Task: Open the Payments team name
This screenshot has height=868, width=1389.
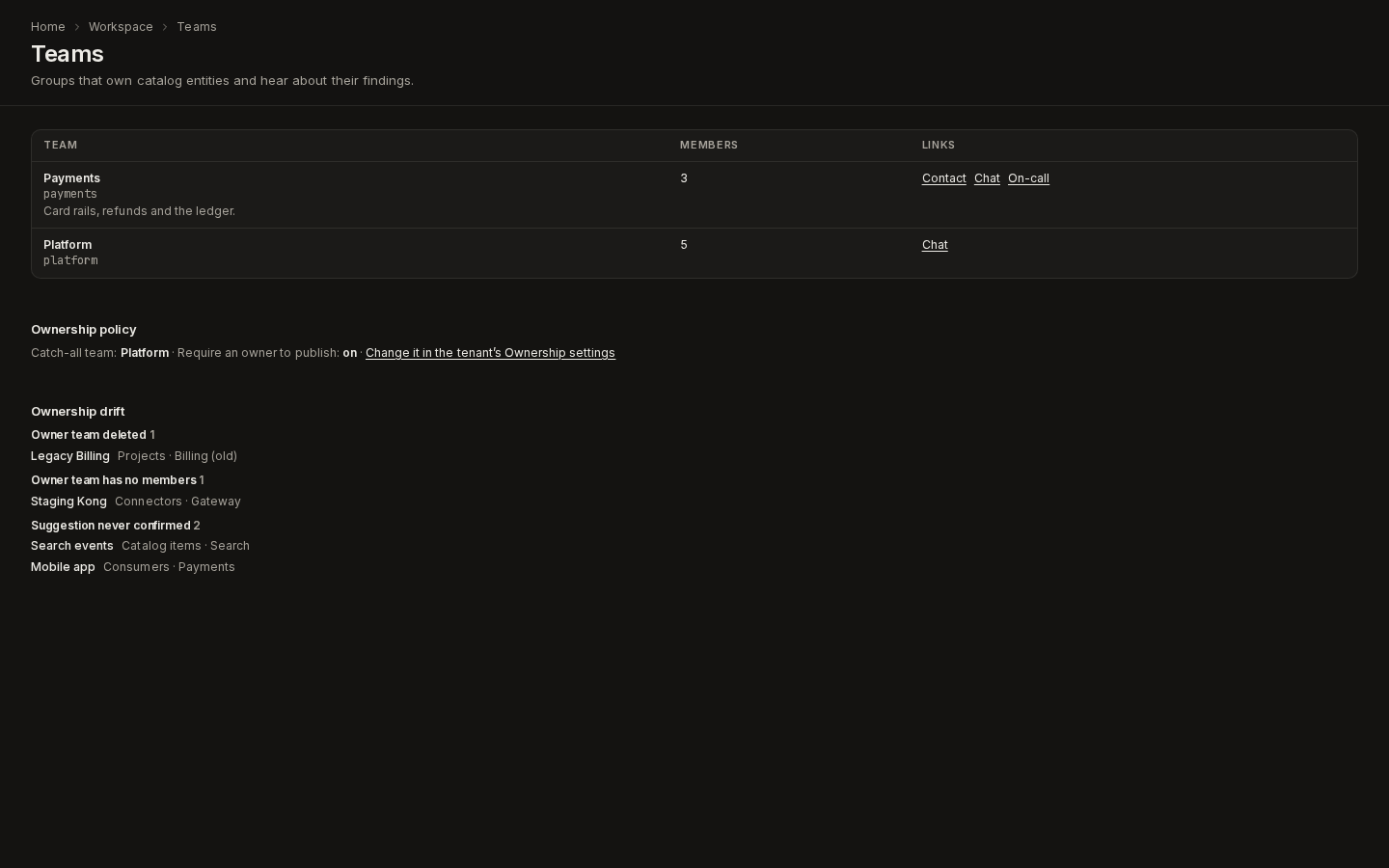Action: pyautogui.click(x=71, y=178)
